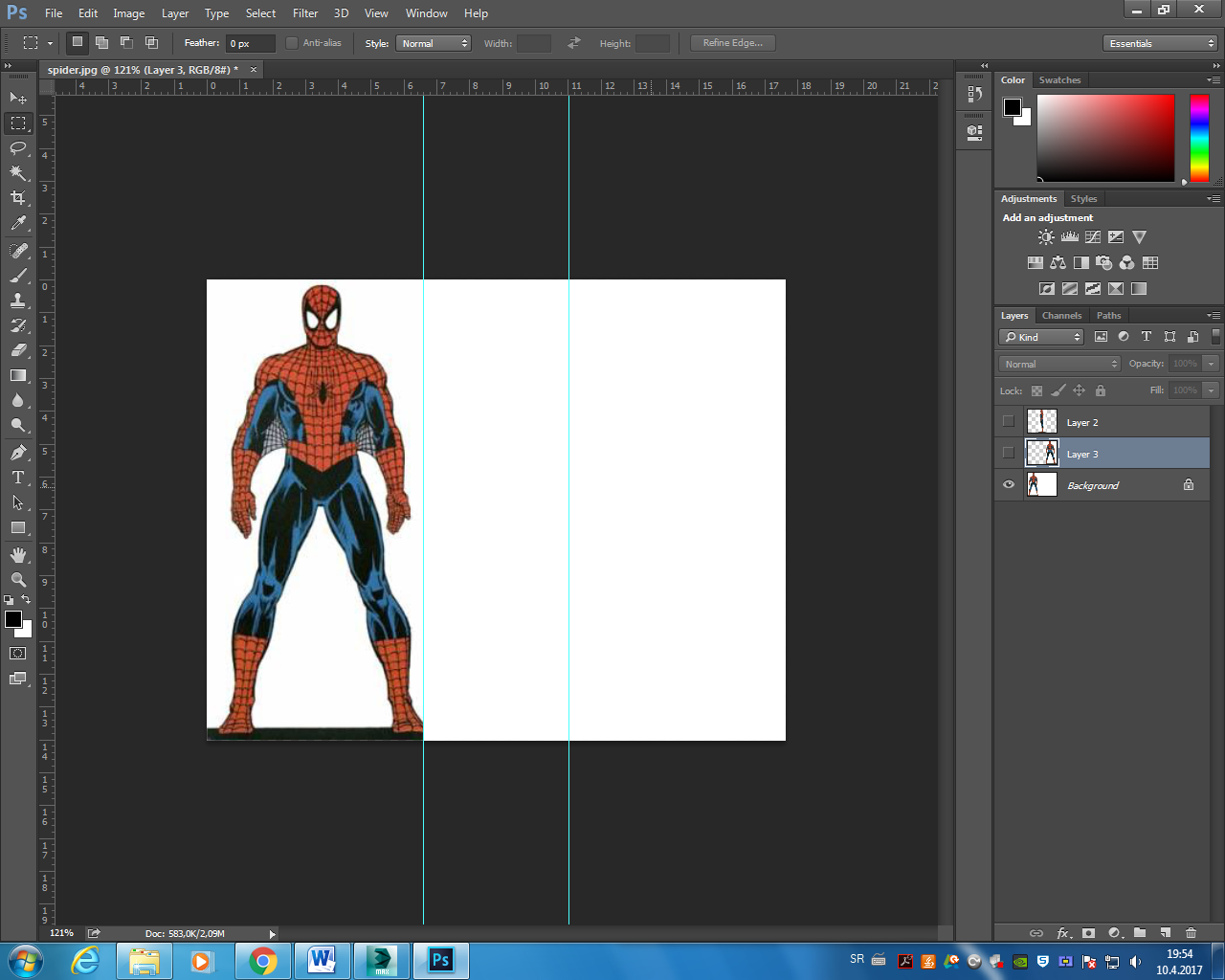
Task: Choose Subtract from selection mode
Action: click(x=126, y=42)
